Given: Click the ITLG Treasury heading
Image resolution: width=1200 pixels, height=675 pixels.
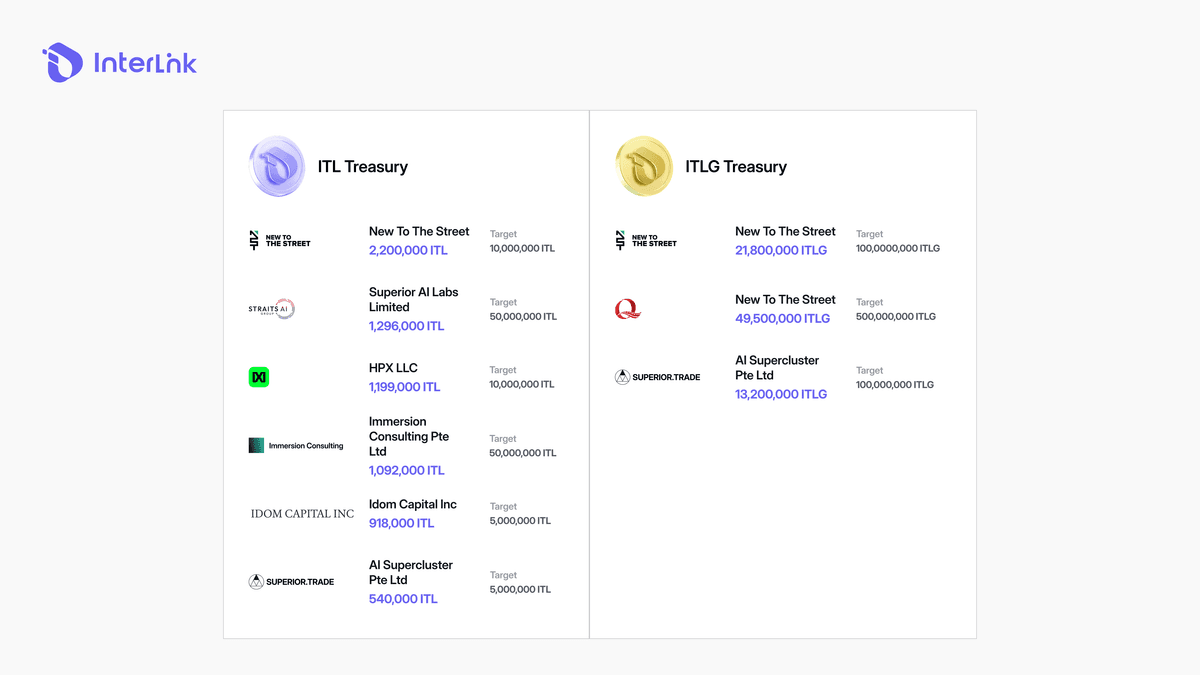Looking at the screenshot, I should tap(736, 167).
